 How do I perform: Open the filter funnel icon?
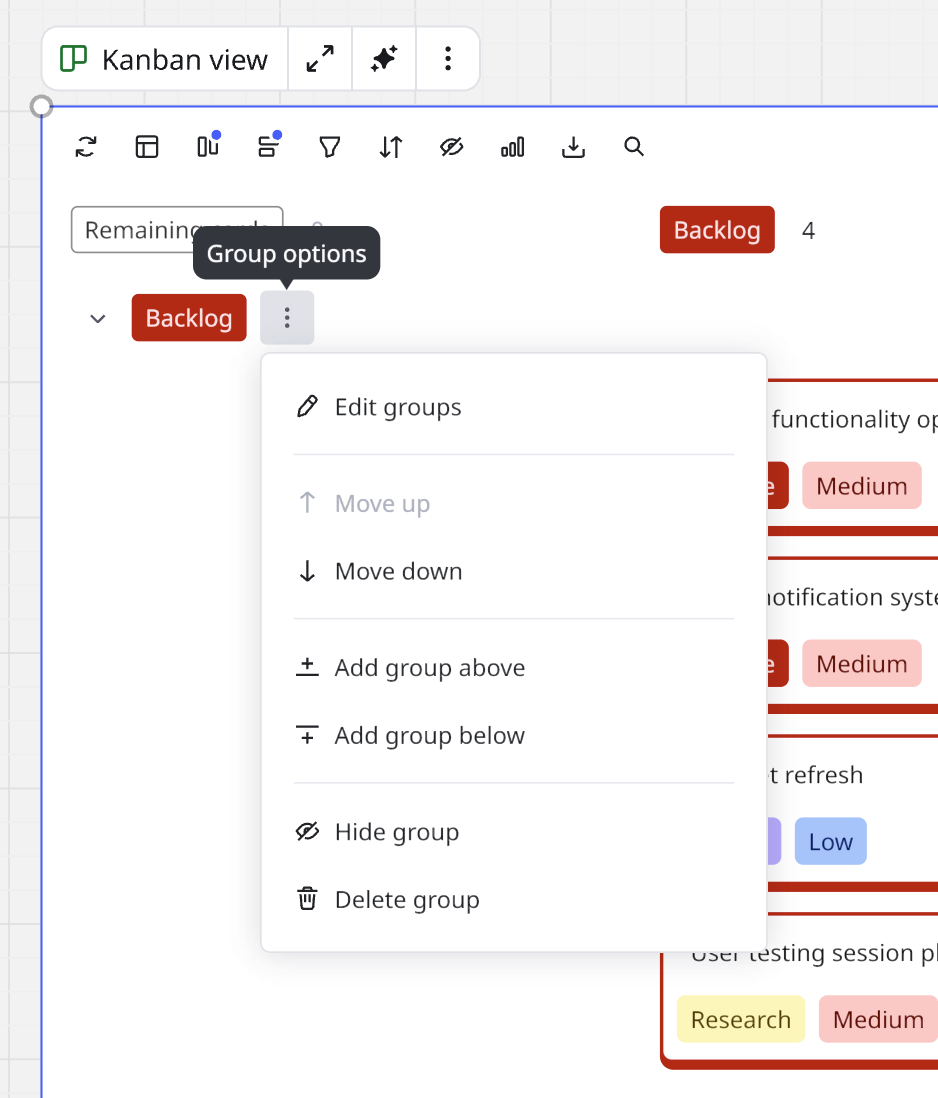pyautogui.click(x=329, y=147)
